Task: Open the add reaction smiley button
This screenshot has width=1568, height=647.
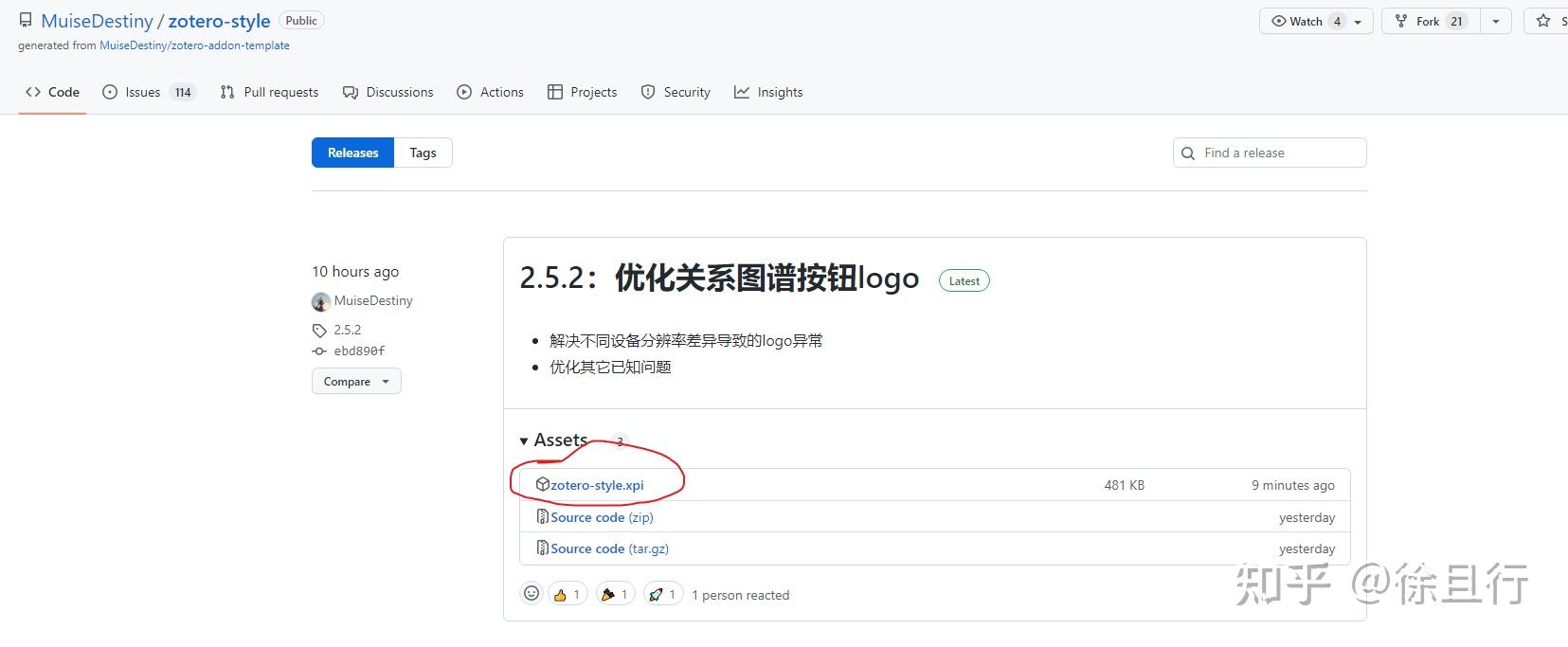Action: click(532, 593)
